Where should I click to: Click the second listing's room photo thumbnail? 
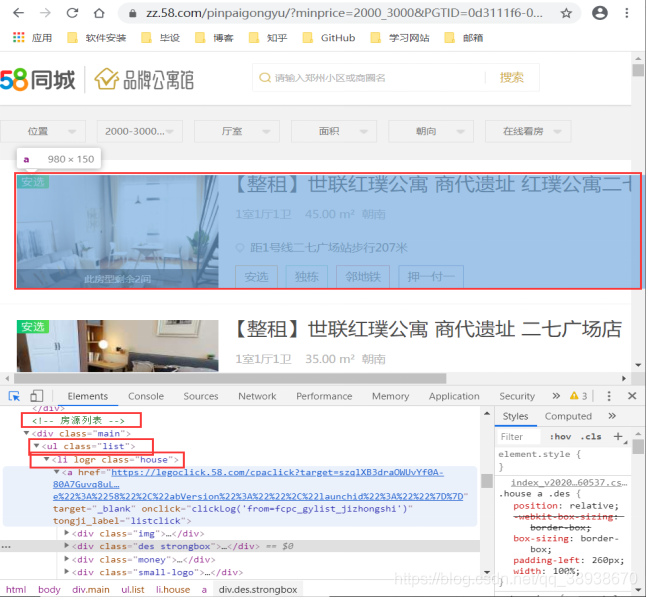(118, 346)
